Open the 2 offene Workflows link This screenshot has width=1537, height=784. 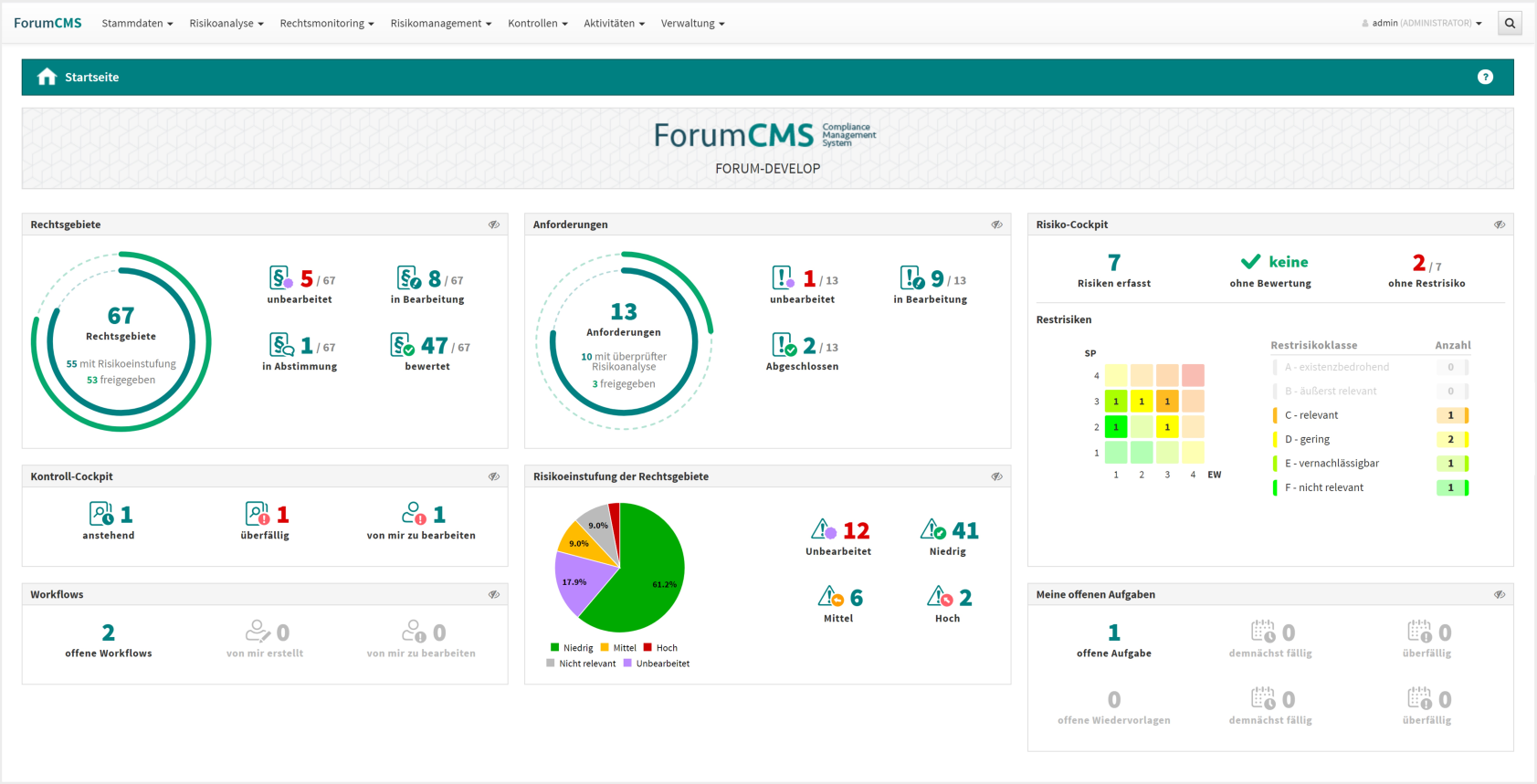point(109,640)
